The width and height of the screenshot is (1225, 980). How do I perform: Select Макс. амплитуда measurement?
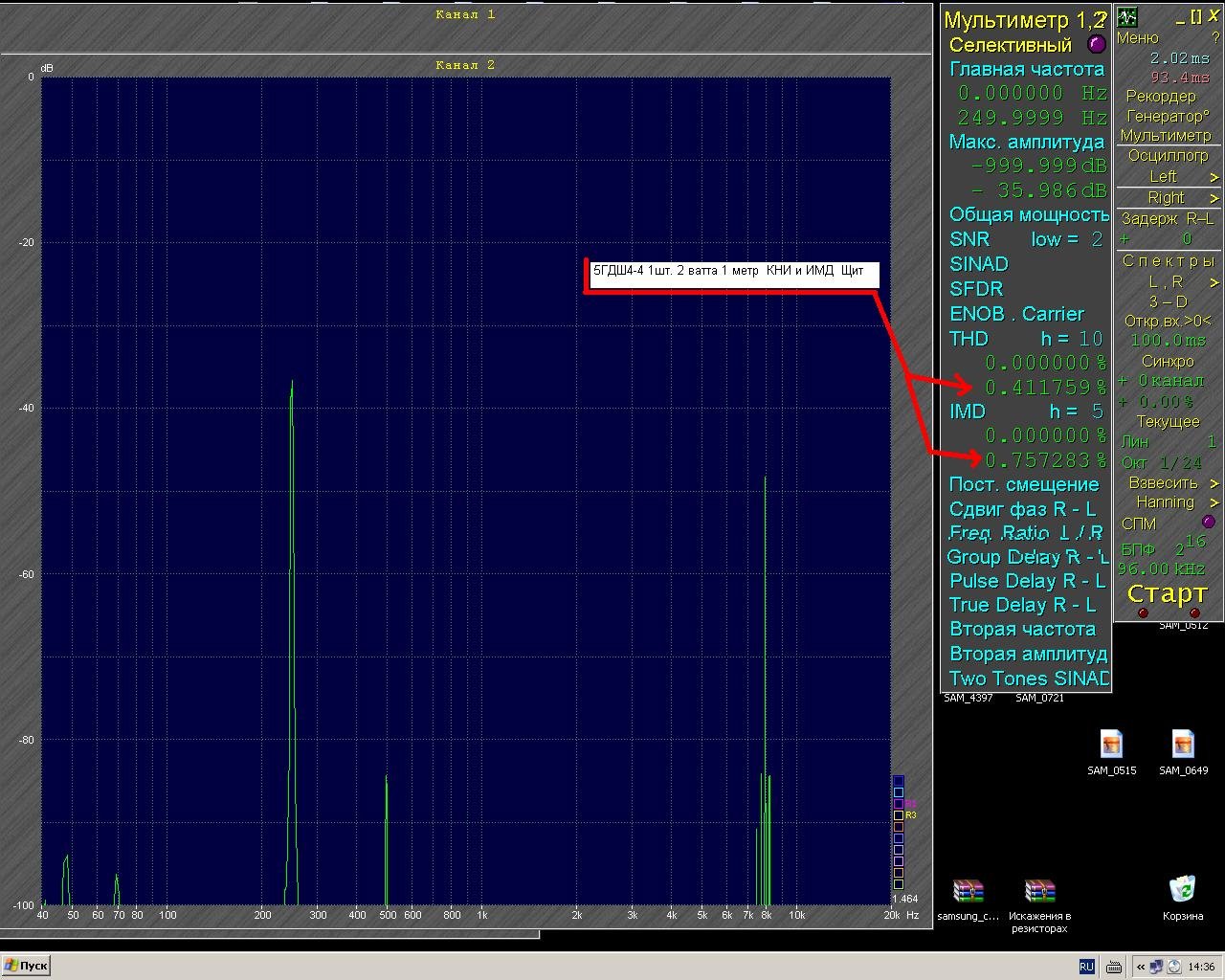pyautogui.click(x=1026, y=142)
